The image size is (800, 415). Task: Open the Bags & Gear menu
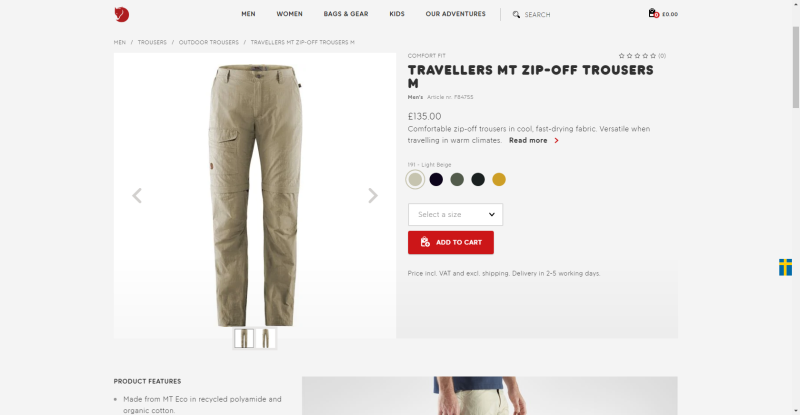click(x=346, y=14)
